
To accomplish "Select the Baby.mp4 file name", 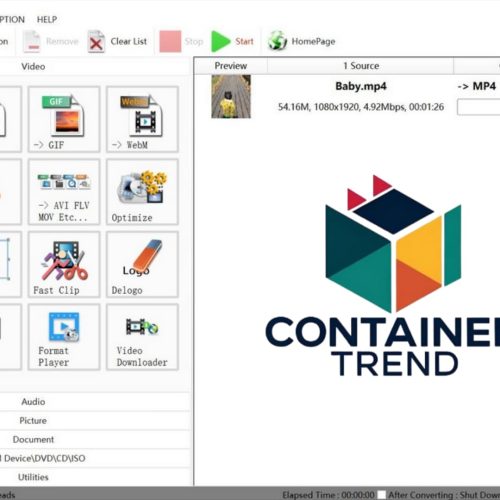I will point(361,86).
